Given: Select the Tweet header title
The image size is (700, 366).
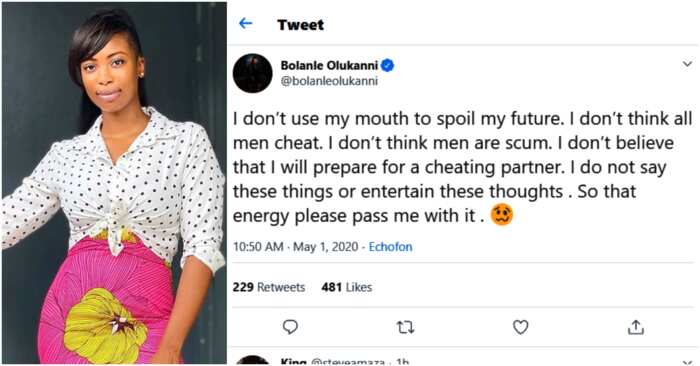Looking at the screenshot, I should [x=300, y=25].
